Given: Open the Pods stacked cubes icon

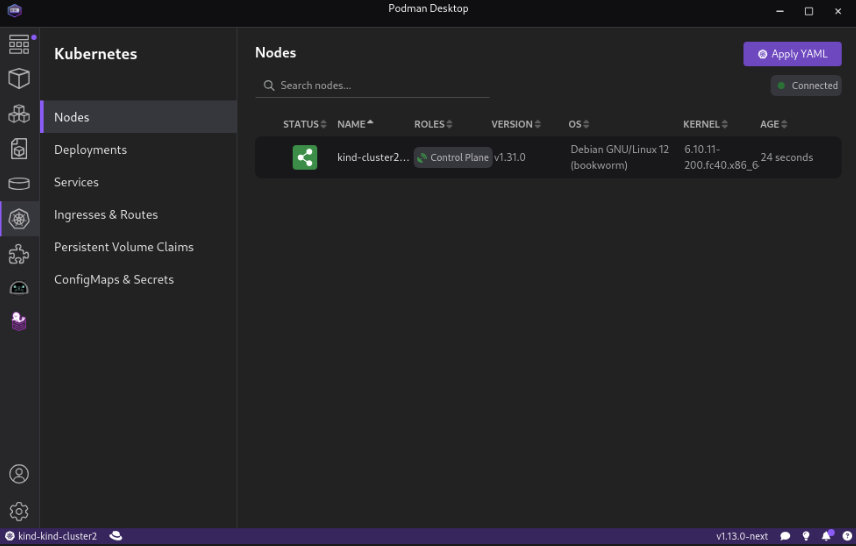Looking at the screenshot, I should 19,114.
